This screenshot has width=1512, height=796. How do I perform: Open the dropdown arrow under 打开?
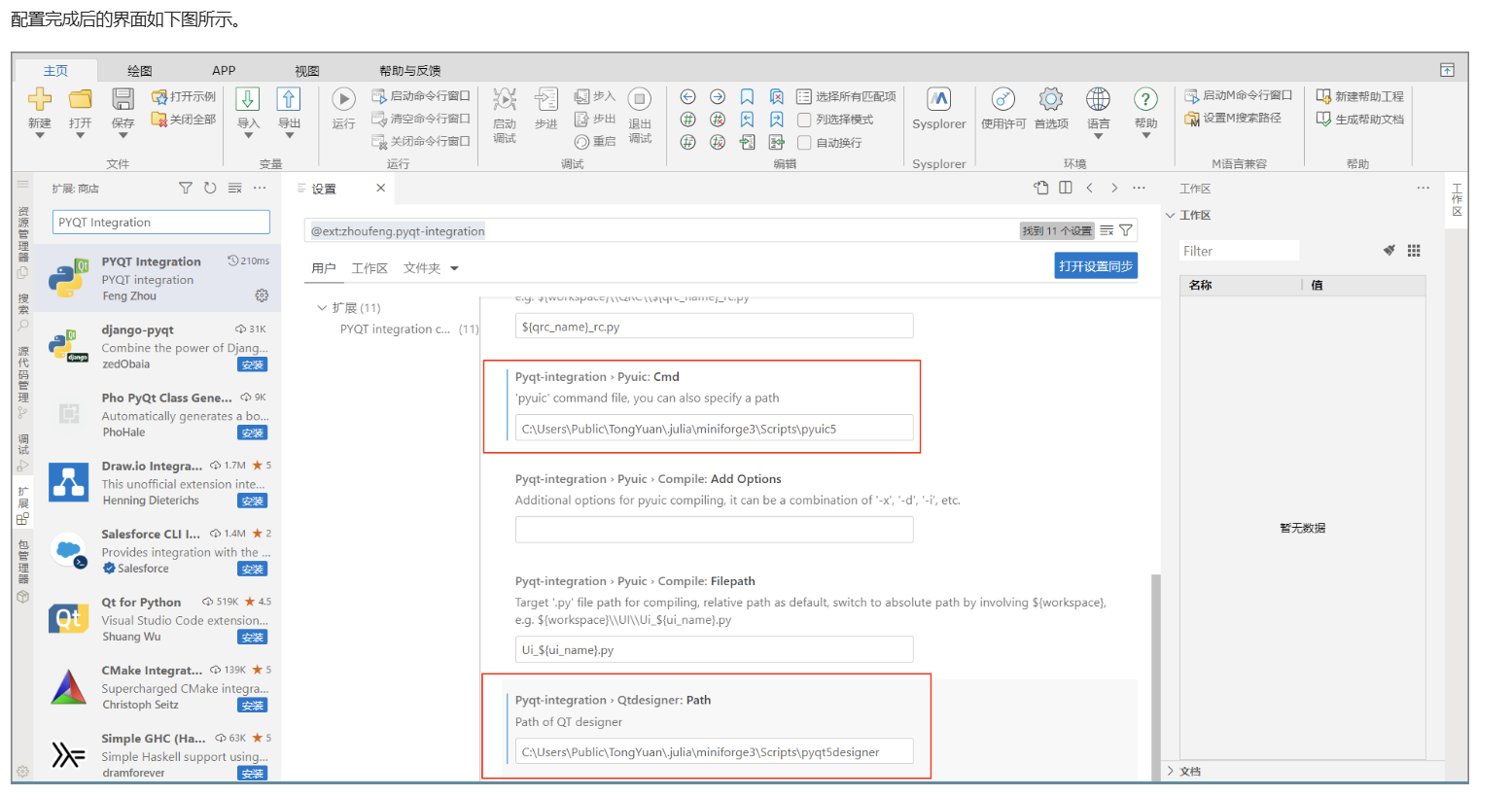81,136
